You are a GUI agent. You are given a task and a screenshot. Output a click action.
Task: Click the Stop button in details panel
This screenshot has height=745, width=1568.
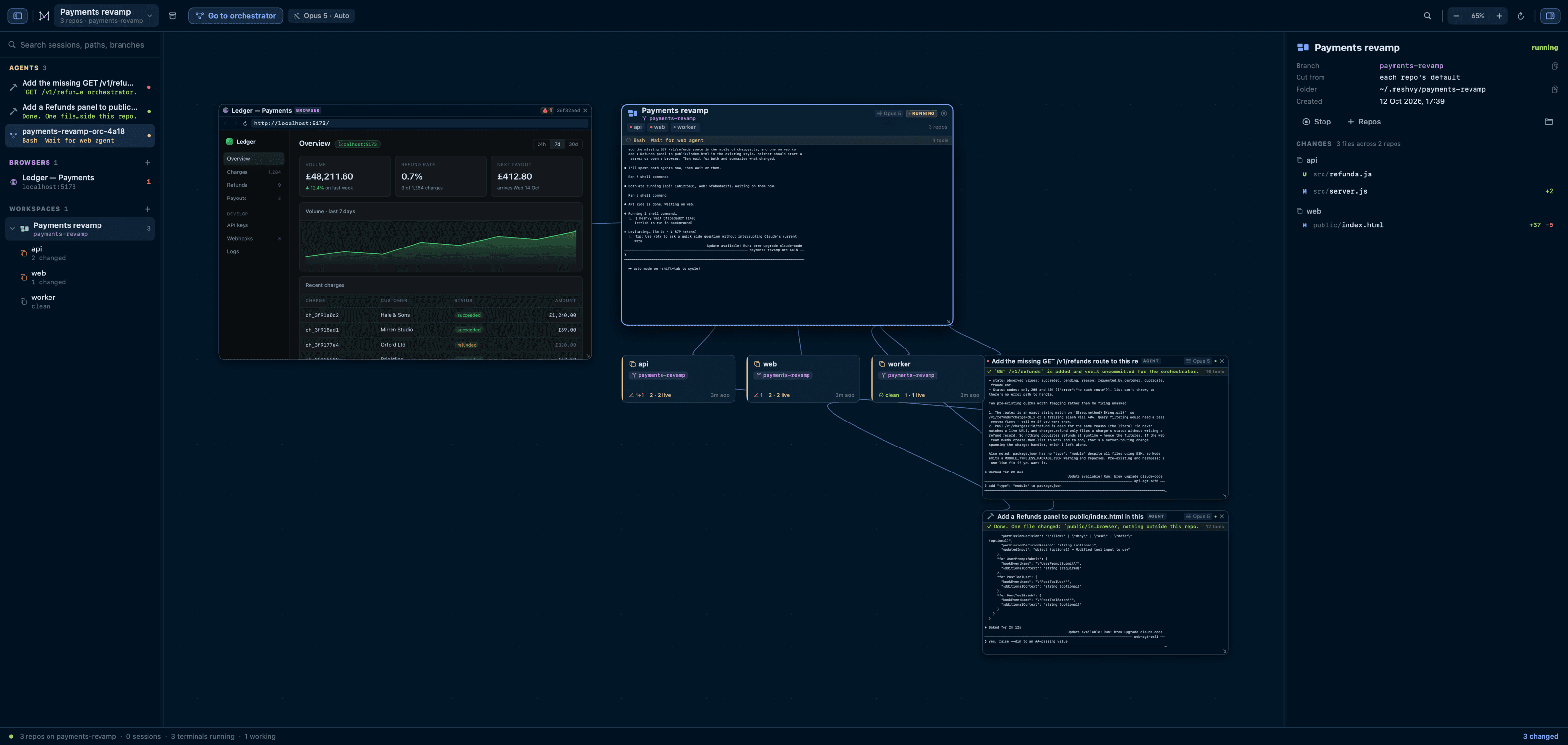[1317, 122]
